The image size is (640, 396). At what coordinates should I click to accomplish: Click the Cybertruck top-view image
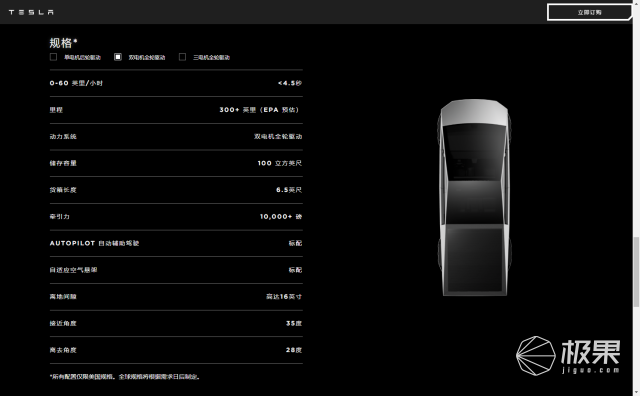[x=474, y=197]
